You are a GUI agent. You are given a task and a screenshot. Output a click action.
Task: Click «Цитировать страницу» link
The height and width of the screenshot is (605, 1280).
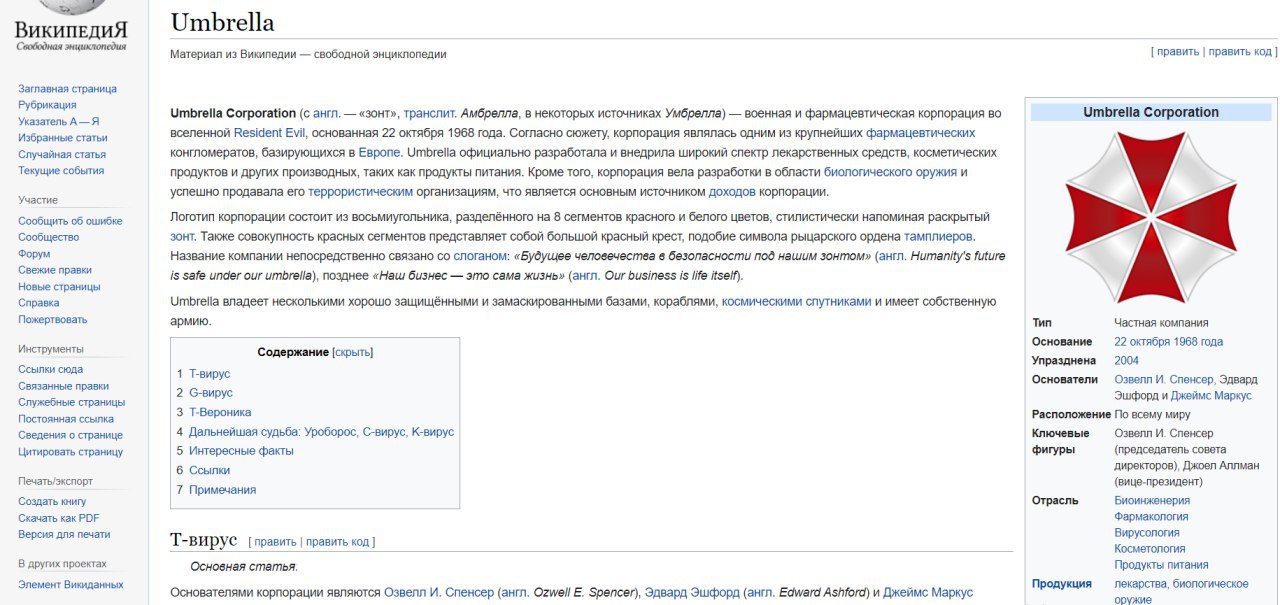[x=70, y=451]
